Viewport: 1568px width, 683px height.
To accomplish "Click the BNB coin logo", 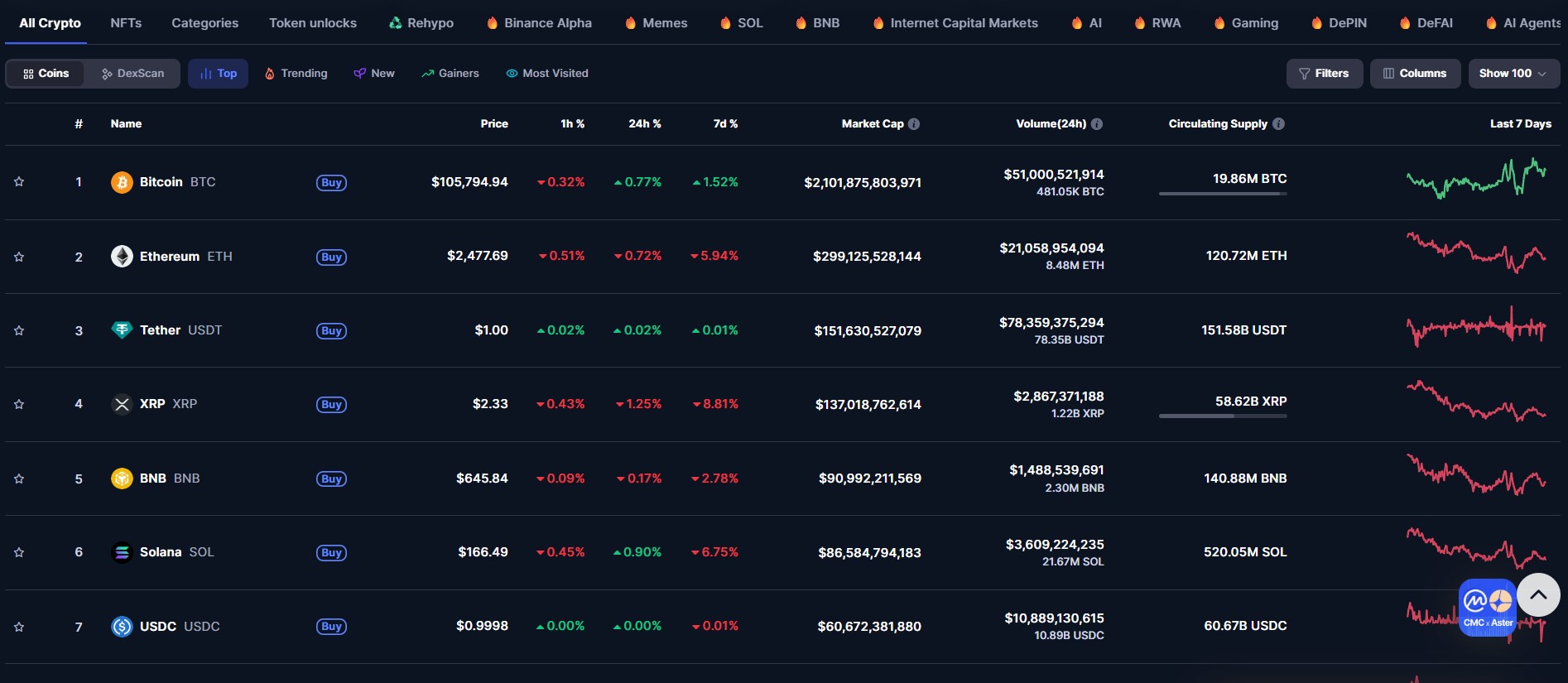I will click(x=122, y=479).
